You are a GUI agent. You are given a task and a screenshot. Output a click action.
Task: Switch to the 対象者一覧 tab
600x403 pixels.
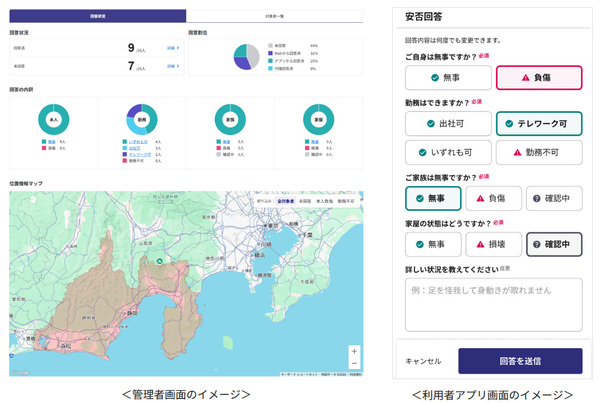pyautogui.click(x=277, y=17)
